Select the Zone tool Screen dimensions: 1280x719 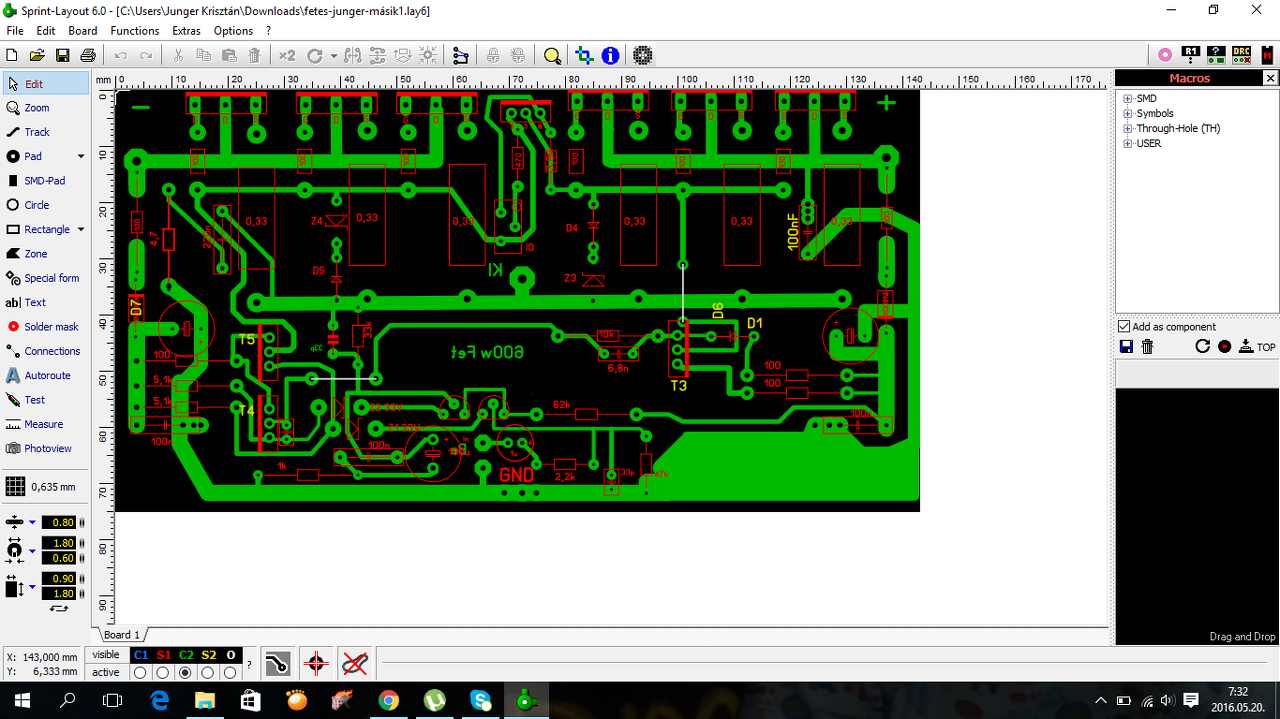click(45, 254)
